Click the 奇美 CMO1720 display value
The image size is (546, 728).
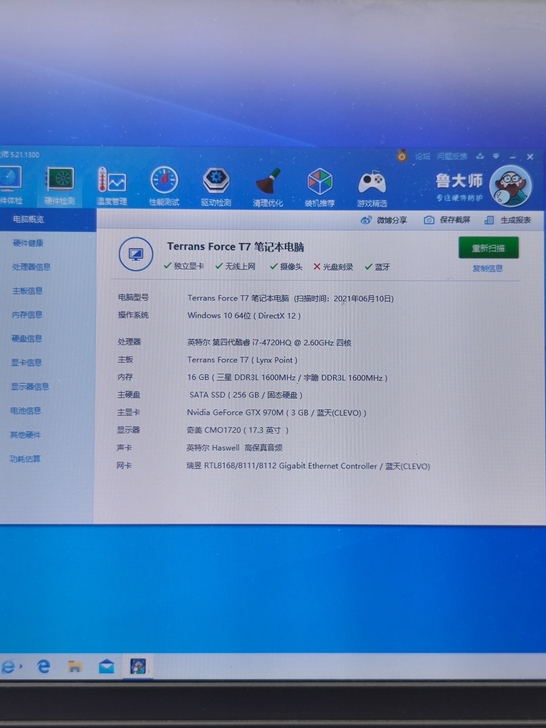coord(237,430)
